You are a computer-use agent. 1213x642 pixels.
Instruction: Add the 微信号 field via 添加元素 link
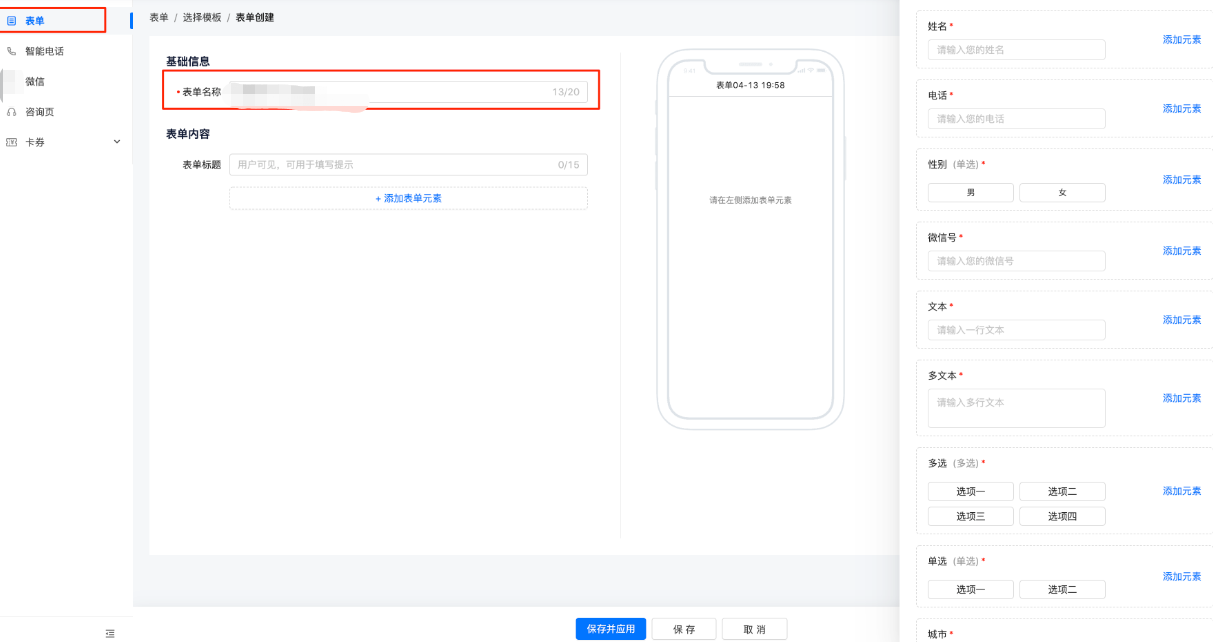tap(1181, 250)
